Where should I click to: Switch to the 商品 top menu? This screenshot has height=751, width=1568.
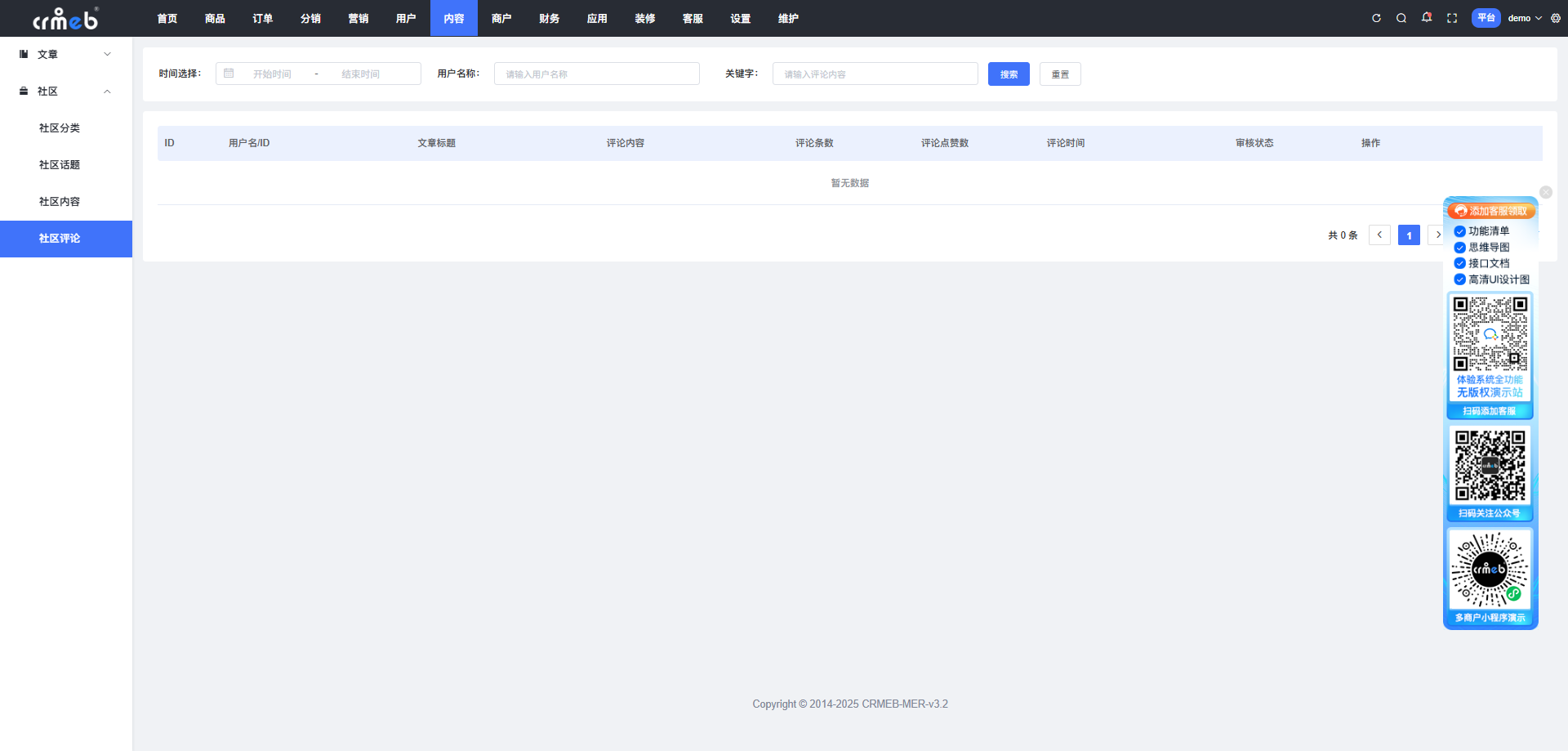coord(215,19)
